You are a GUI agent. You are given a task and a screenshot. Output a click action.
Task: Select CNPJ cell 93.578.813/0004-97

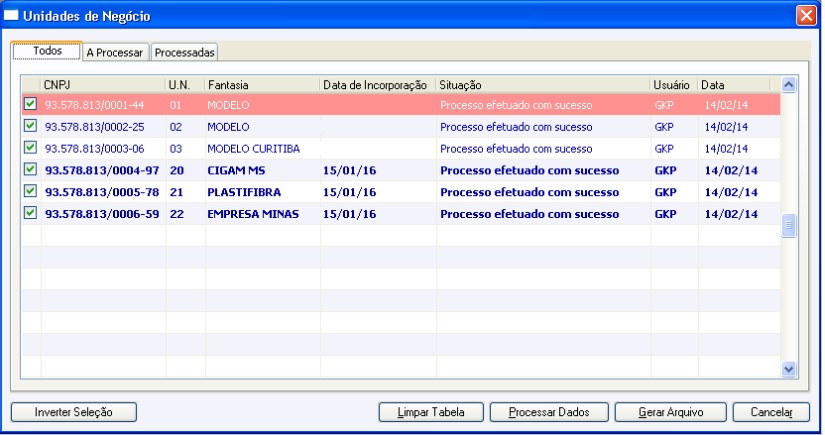pyautogui.click(x=102, y=170)
